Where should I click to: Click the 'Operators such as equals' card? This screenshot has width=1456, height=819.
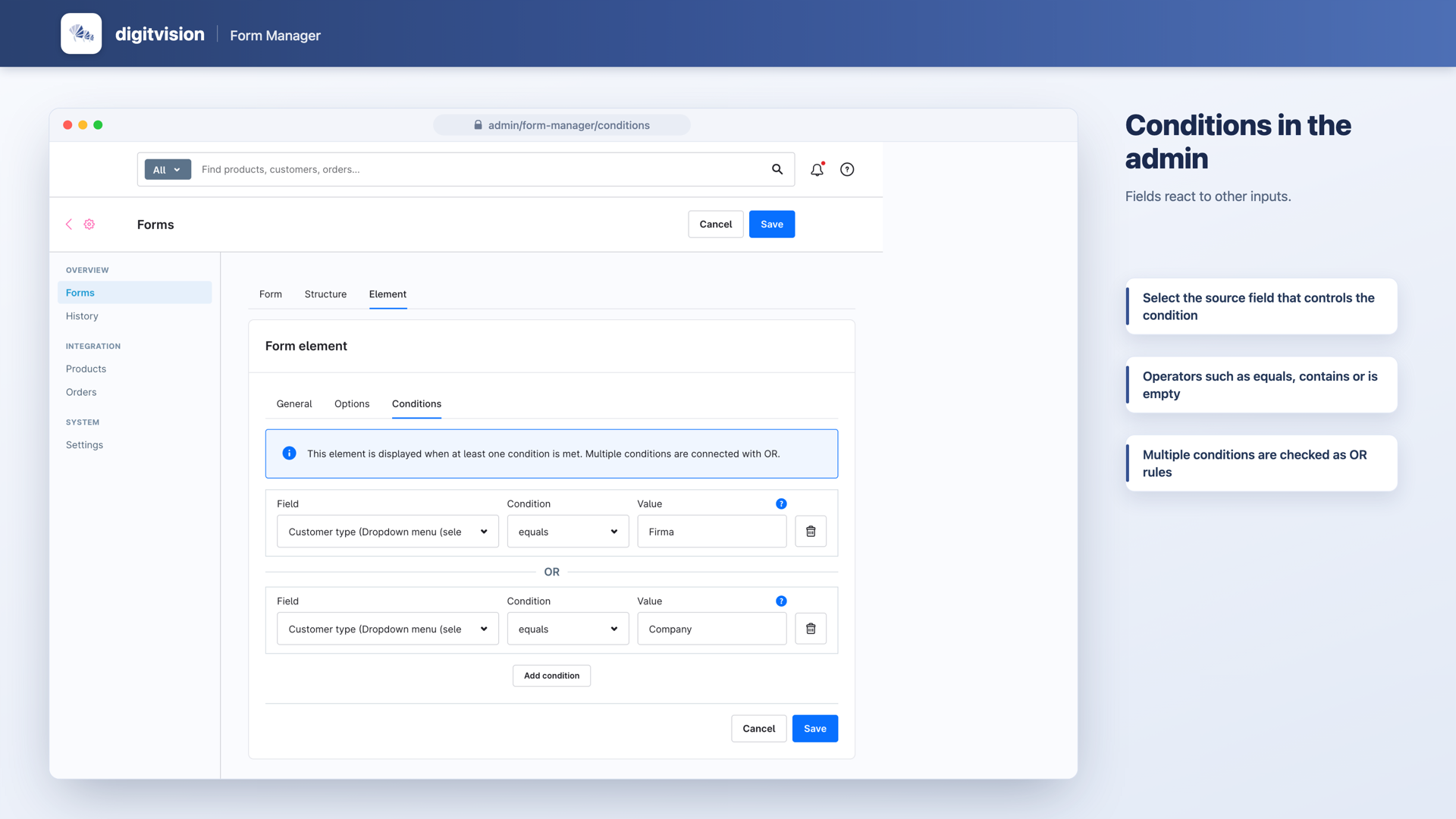(x=1261, y=385)
